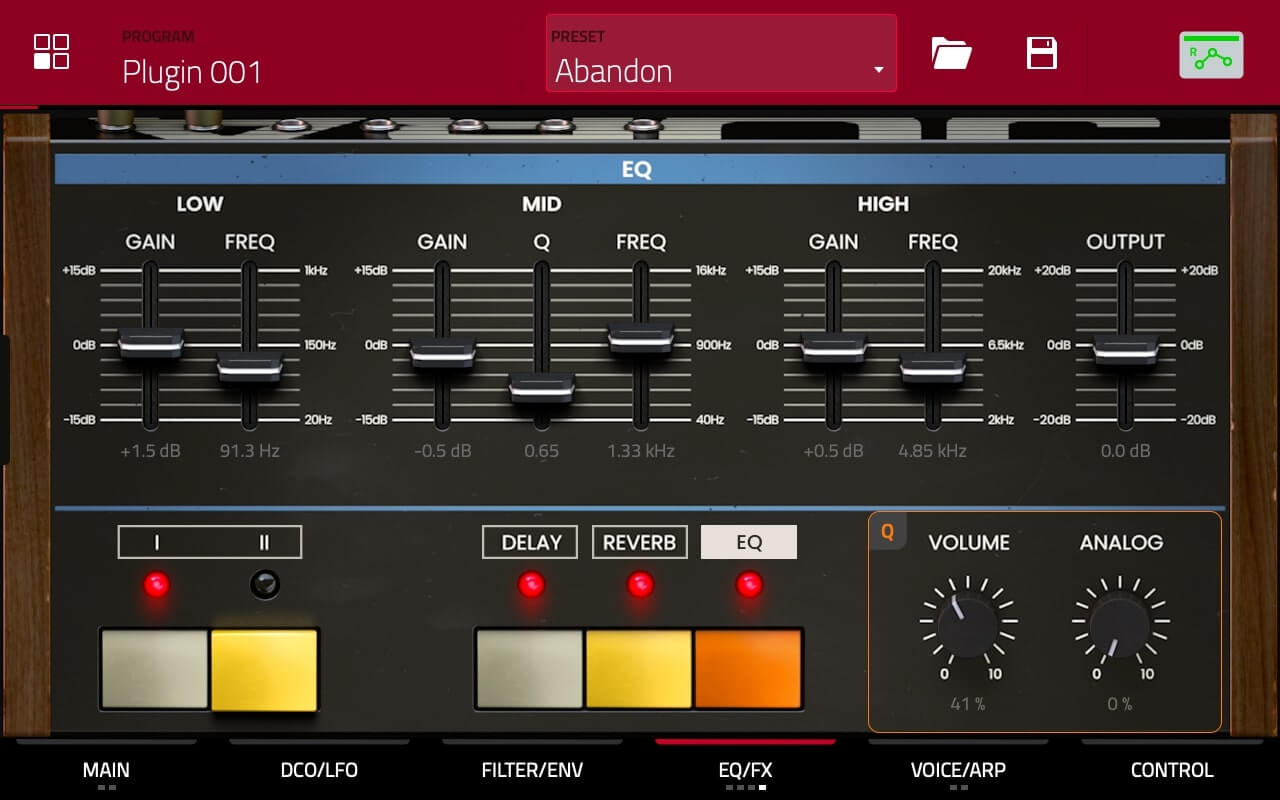The image size is (1280, 800).
Task: Enable chorus I pad
Action: (x=153, y=665)
